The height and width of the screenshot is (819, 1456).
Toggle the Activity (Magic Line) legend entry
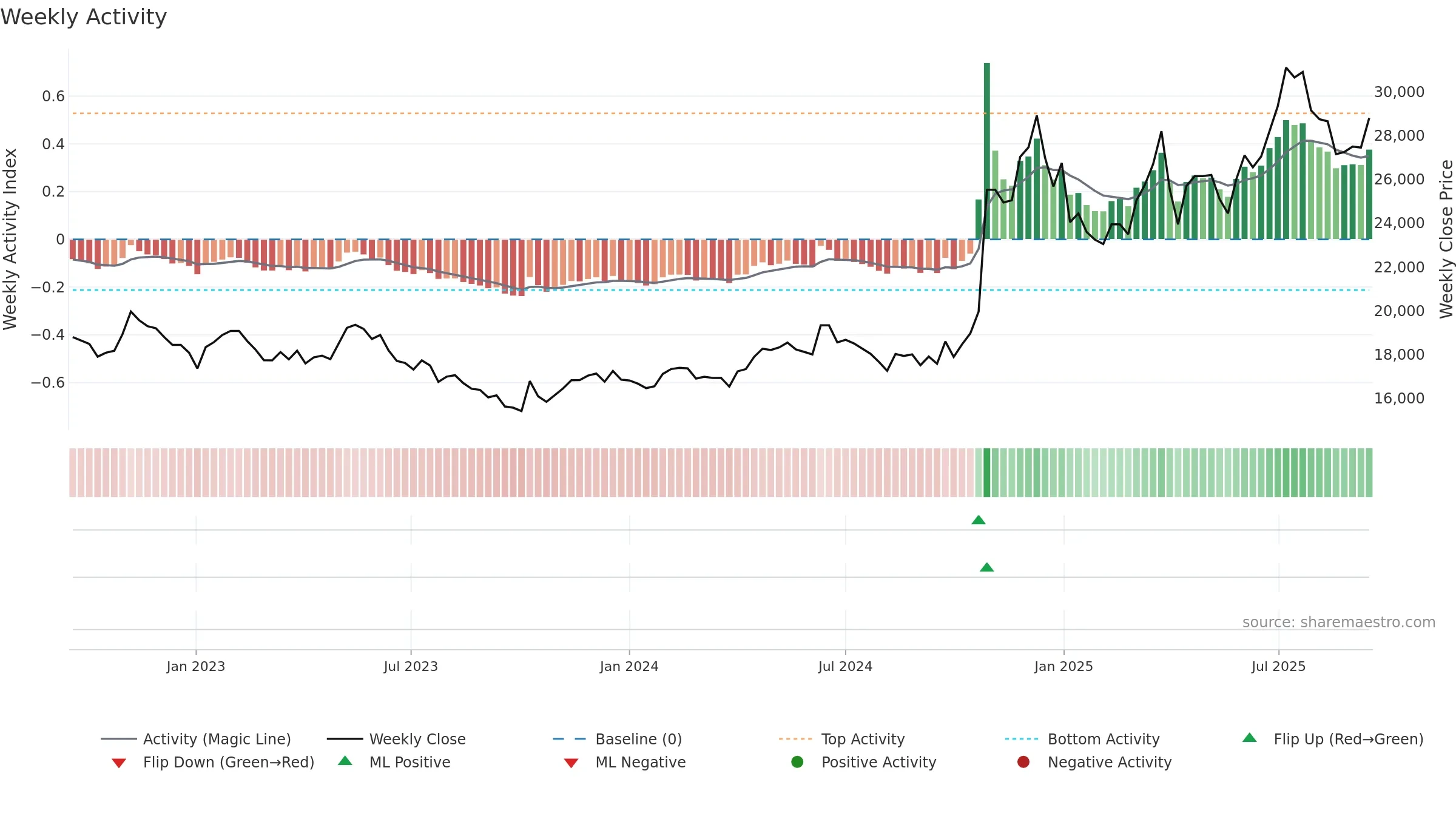pyautogui.click(x=196, y=739)
